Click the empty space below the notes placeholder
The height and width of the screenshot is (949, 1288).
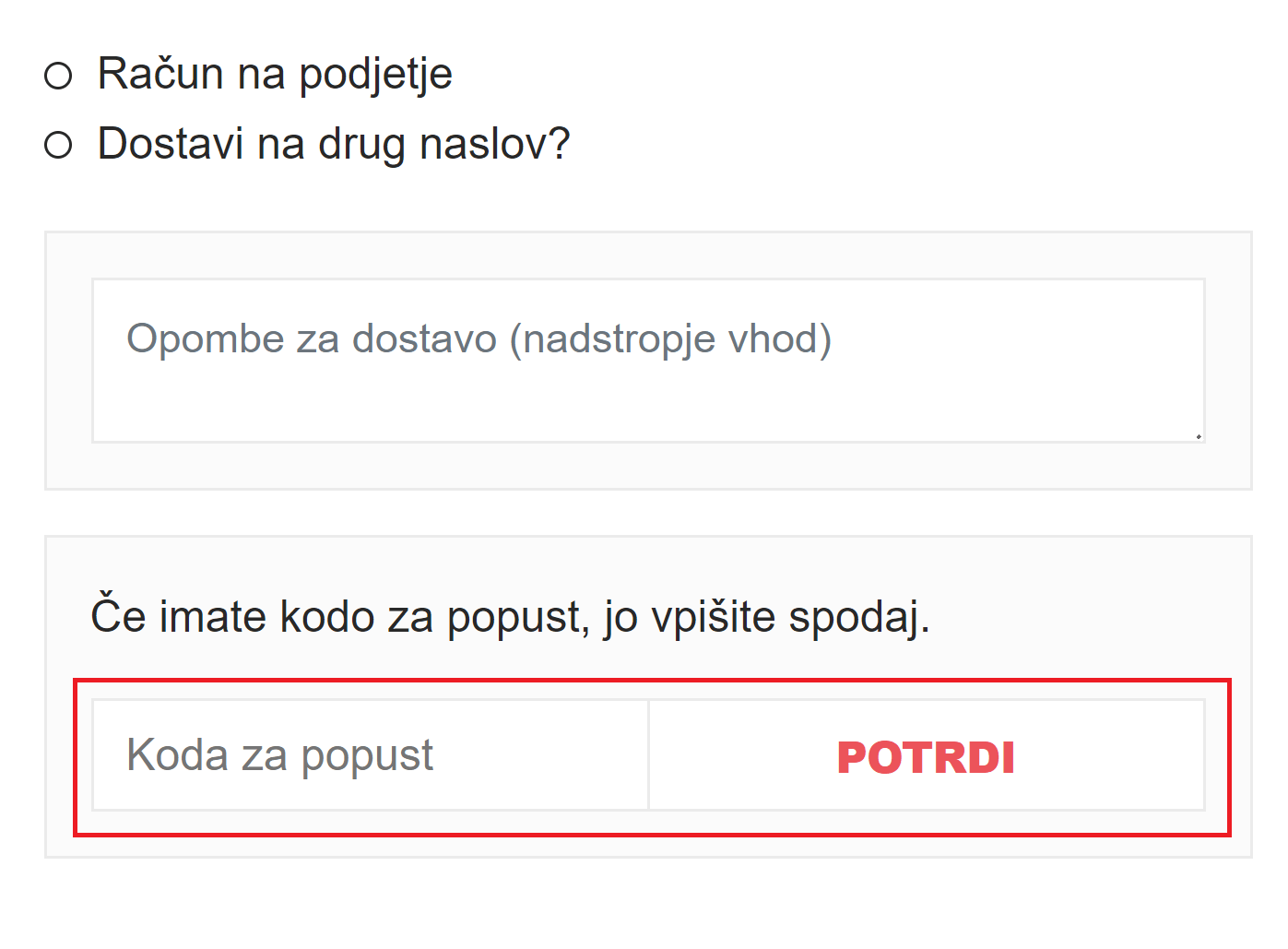[647, 406]
